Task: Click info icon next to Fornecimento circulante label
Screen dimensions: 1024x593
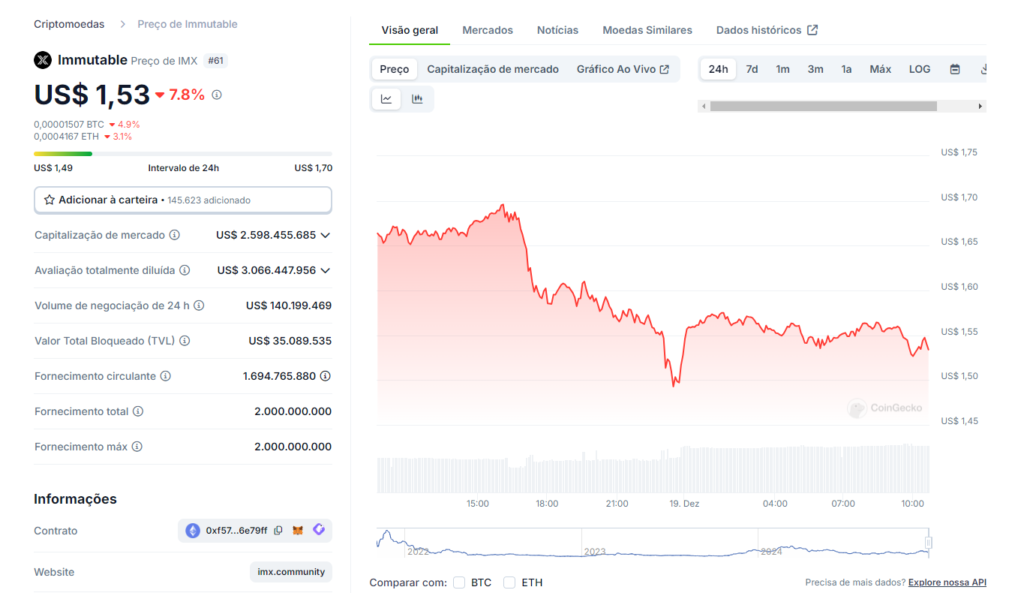Action: 166,376
